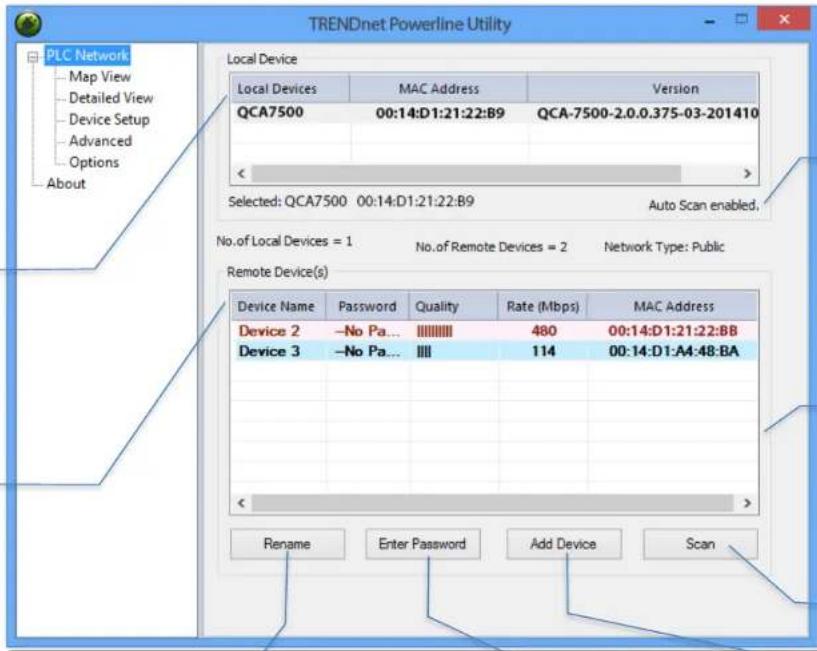Click right arrow of Remote Devices scrollbar
The height and width of the screenshot is (651, 817).
pos(747,503)
